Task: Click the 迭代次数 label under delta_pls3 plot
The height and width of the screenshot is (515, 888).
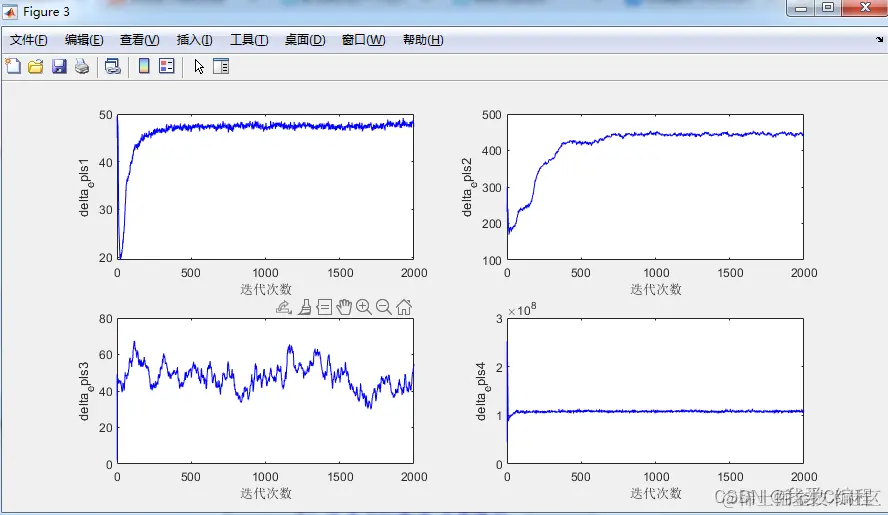Action: point(266,493)
